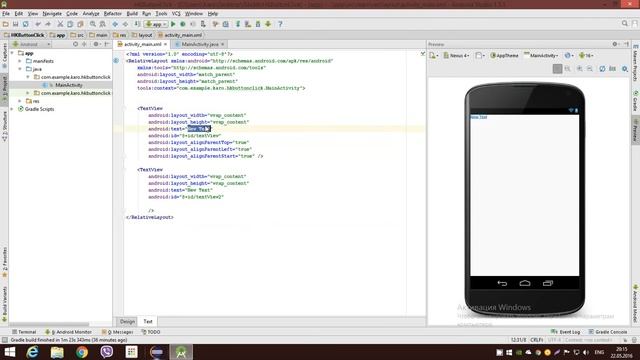640x360 pixels.
Task: Switch to the MainActivity.java tab
Action: (x=199, y=44)
